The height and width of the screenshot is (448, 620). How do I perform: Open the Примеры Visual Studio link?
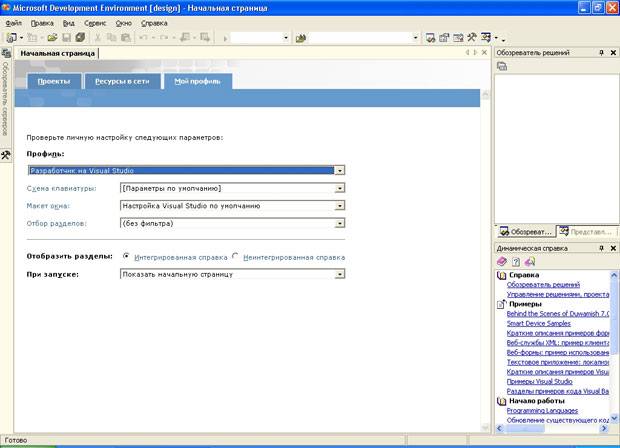(539, 382)
